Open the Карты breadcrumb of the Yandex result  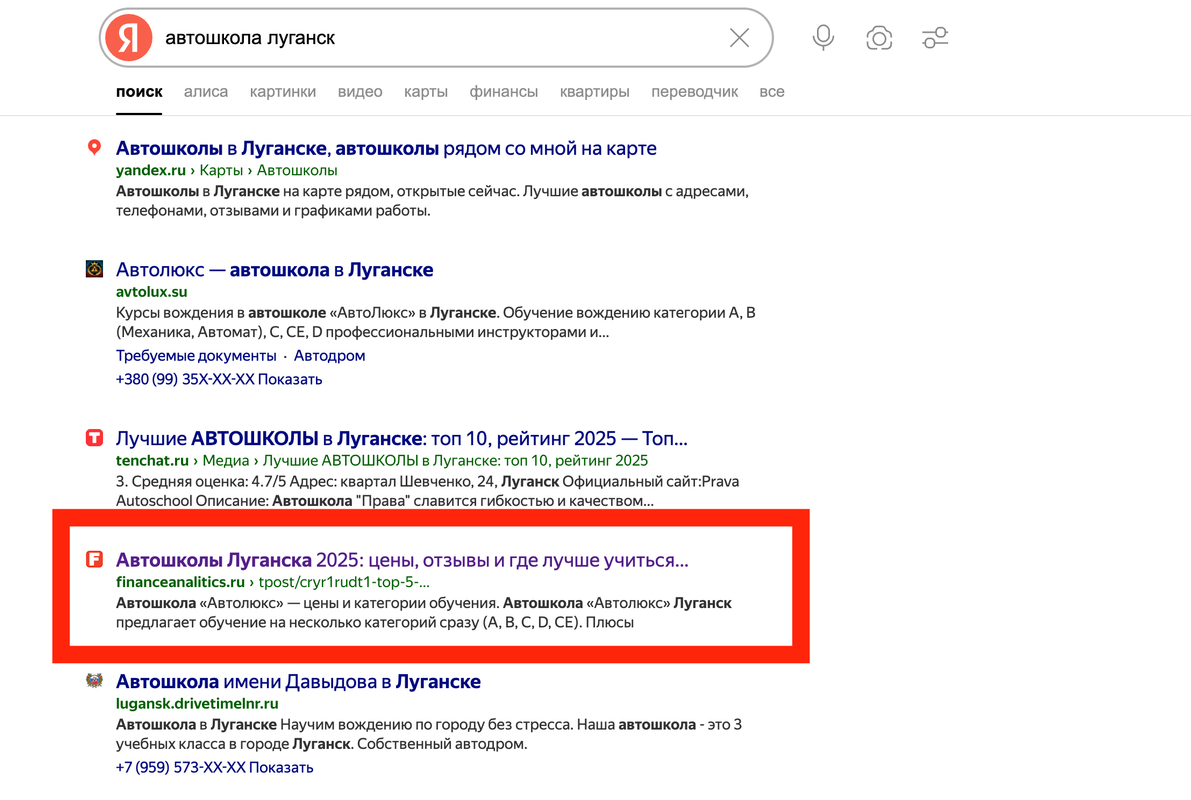(221, 170)
